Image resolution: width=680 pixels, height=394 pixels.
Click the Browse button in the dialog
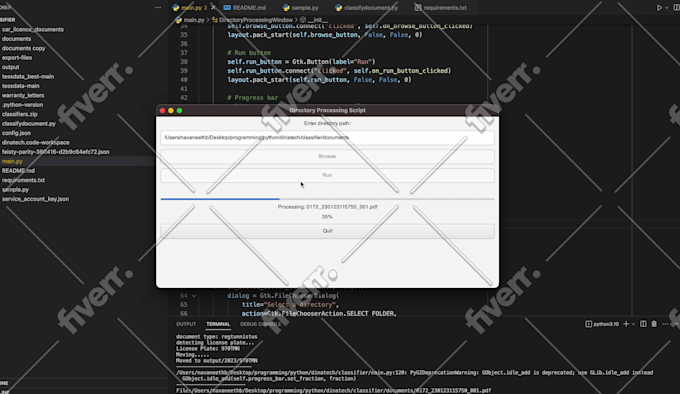point(327,156)
